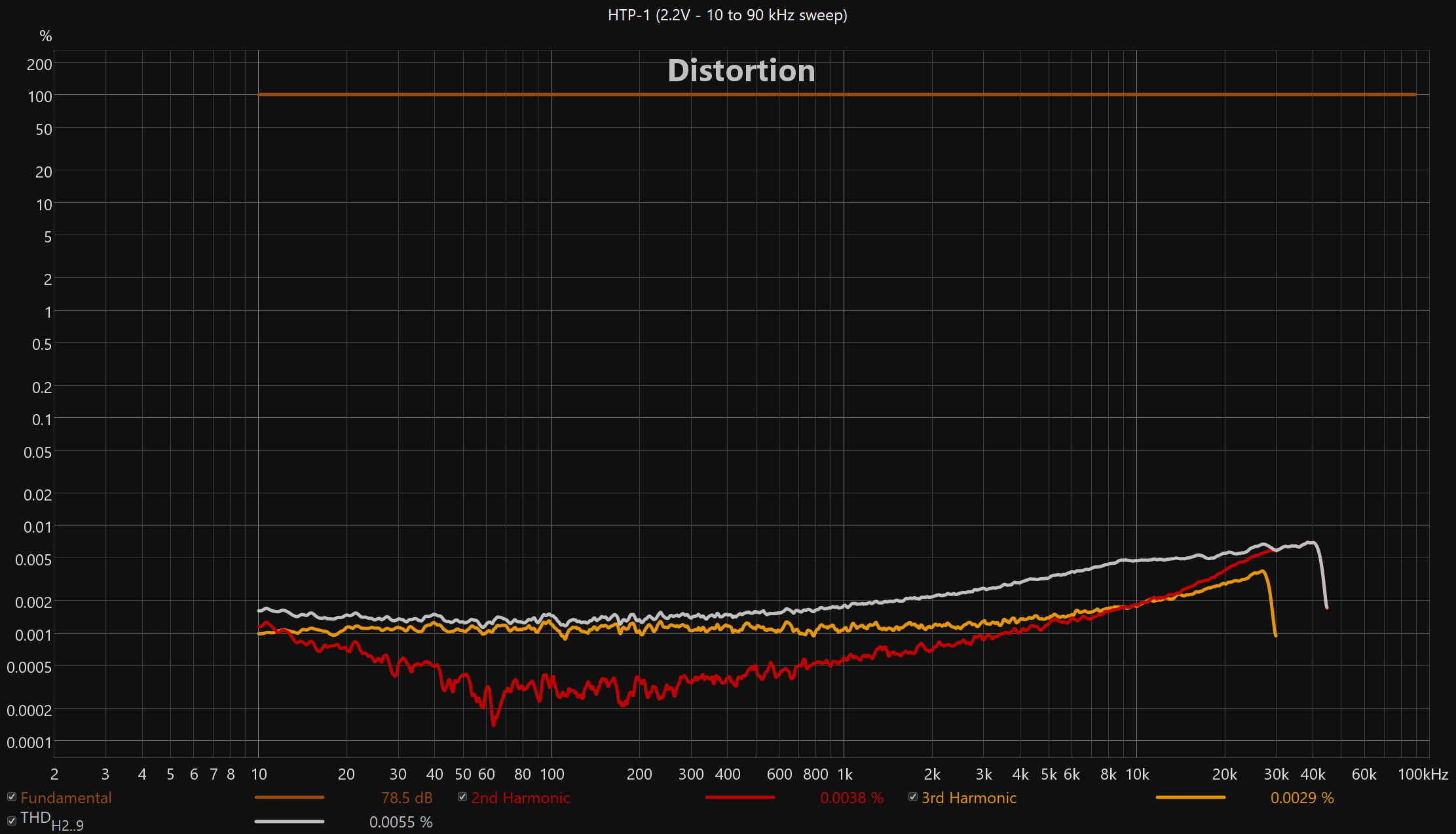Click the 20k label on frequency axis
This screenshot has height=834, width=1456.
click(1225, 774)
